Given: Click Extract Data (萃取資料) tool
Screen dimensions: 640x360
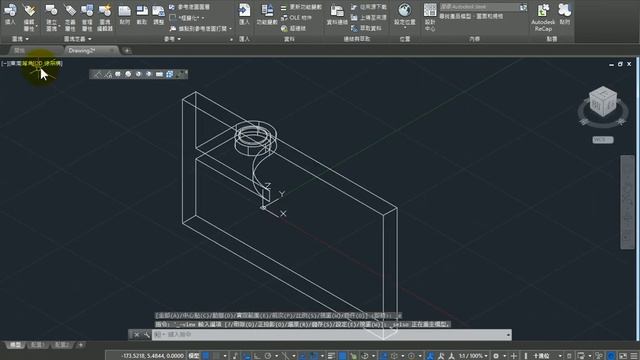Looking at the screenshot, I should 367,28.
